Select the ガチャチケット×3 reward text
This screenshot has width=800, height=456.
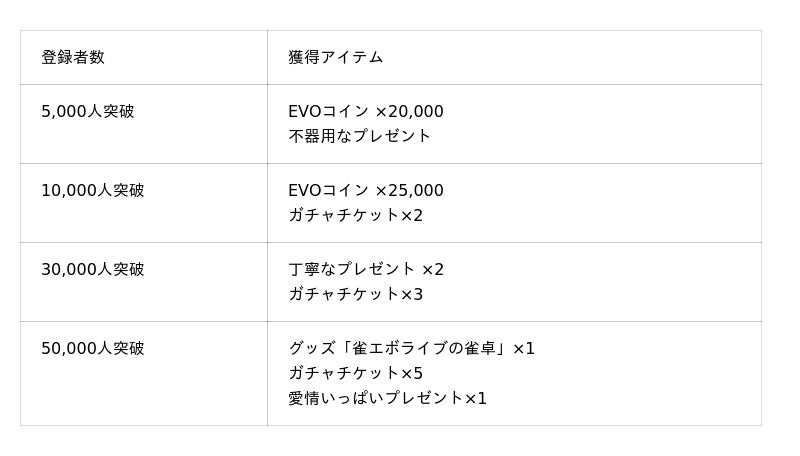[356, 295]
